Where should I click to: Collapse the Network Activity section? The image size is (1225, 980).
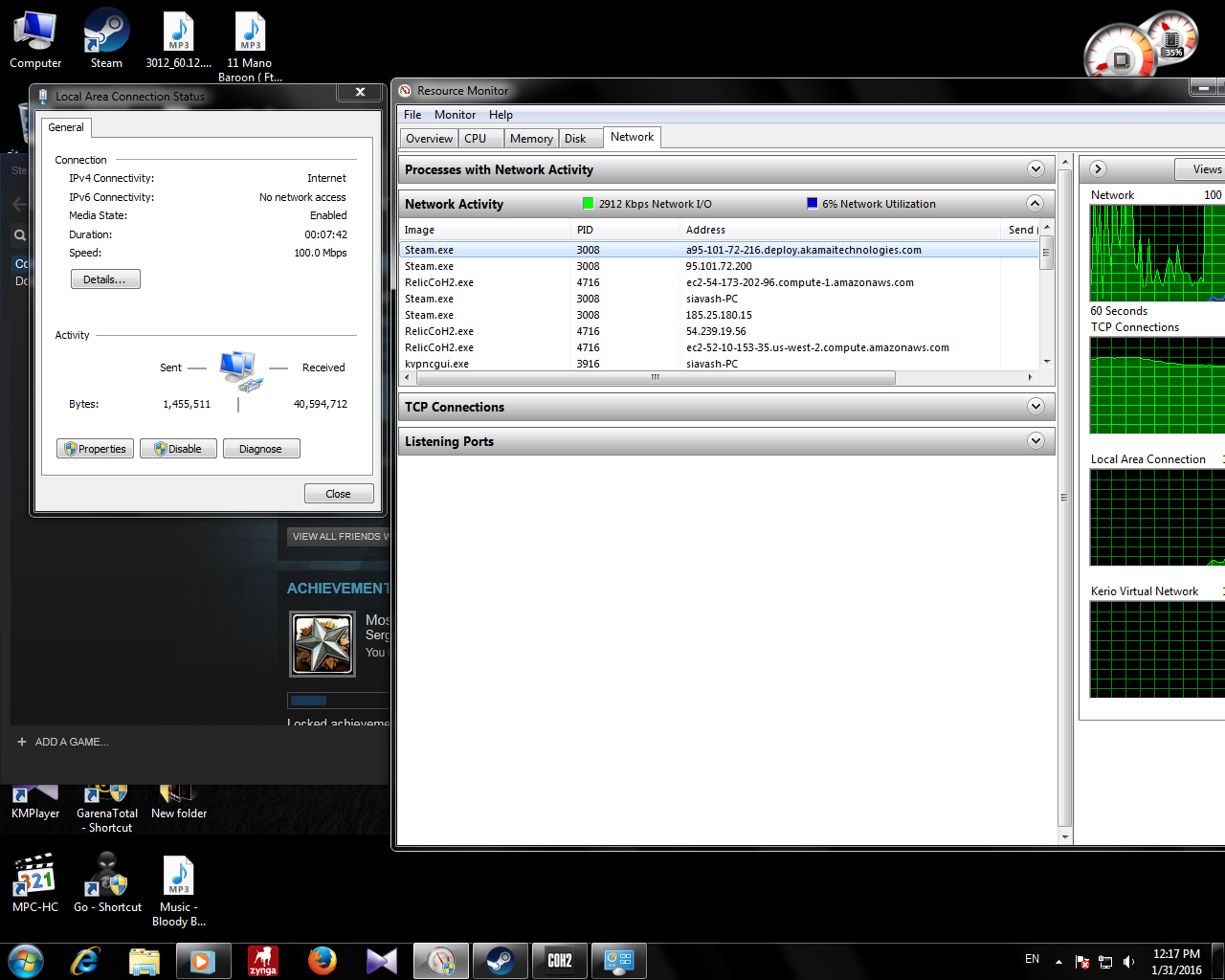(1036, 203)
